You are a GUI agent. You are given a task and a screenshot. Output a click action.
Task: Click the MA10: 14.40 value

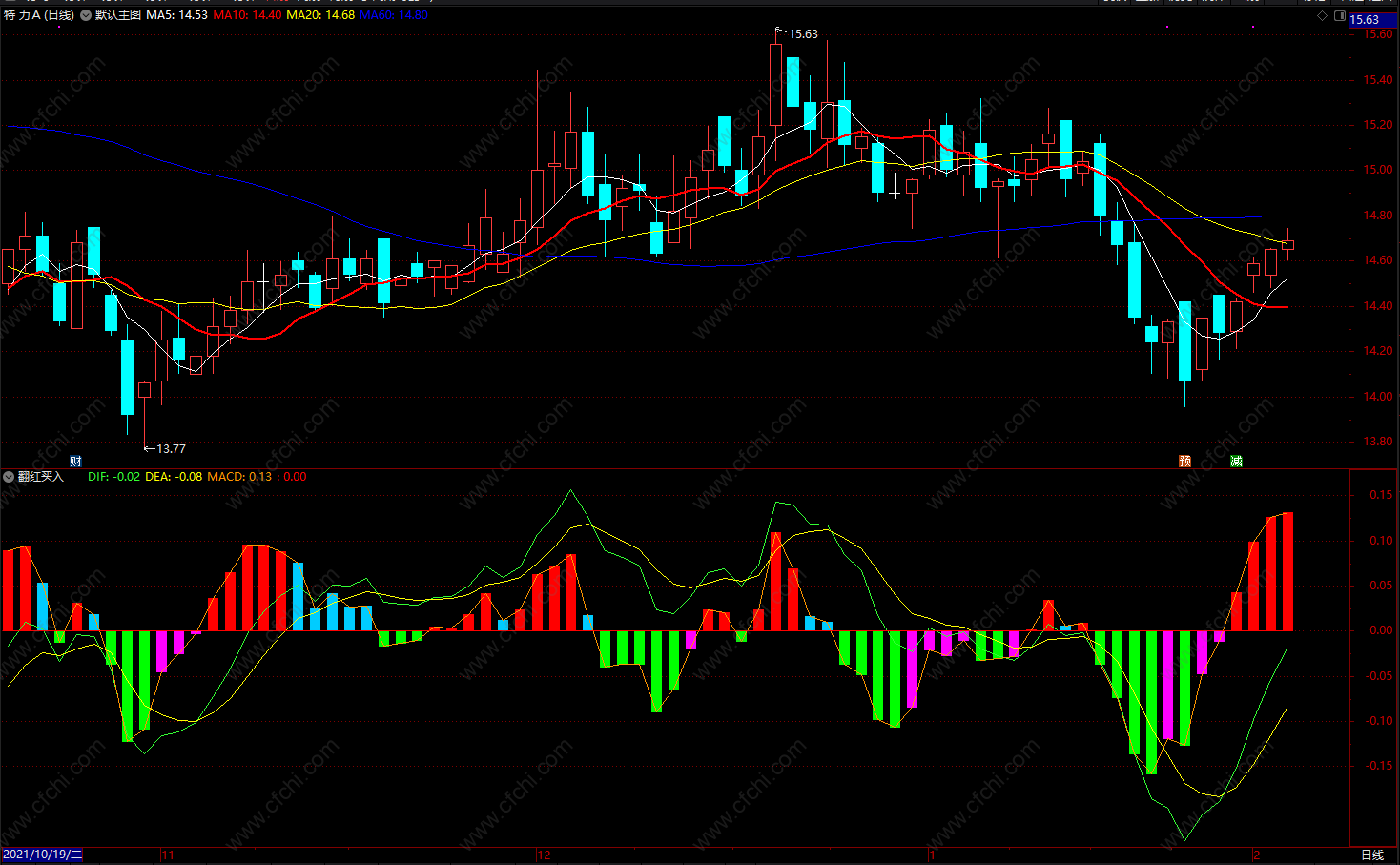pyautogui.click(x=247, y=15)
